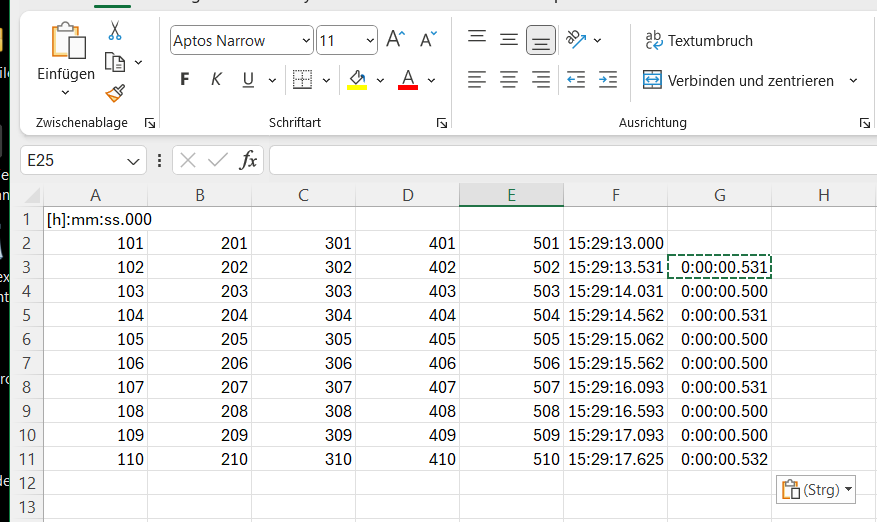Open the Name Box dropdown arrow
Screen dimensions: 877x522
click(134, 161)
